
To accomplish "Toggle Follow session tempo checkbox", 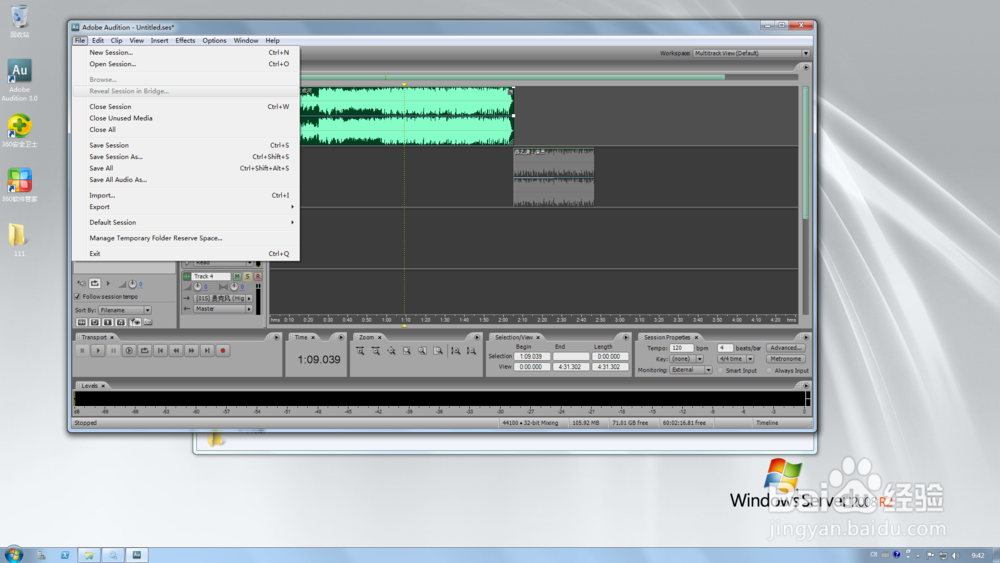I will pyautogui.click(x=78, y=296).
